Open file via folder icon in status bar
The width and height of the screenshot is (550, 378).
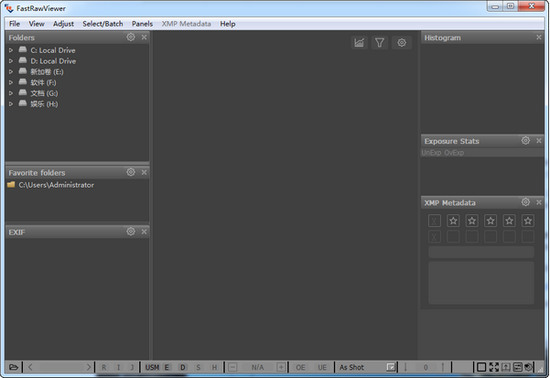pos(13,367)
